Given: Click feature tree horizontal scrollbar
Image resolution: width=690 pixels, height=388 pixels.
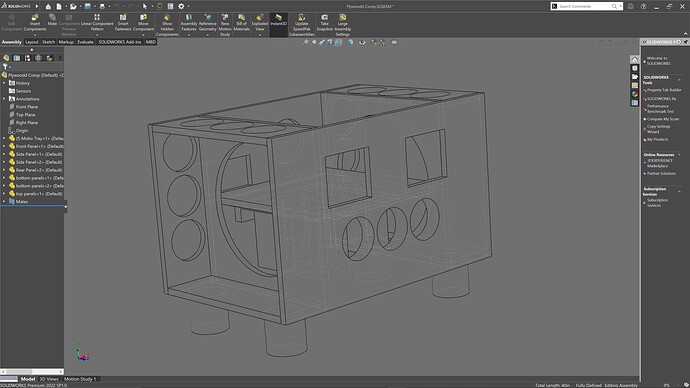Looking at the screenshot, I should pyautogui.click(x=32, y=372).
